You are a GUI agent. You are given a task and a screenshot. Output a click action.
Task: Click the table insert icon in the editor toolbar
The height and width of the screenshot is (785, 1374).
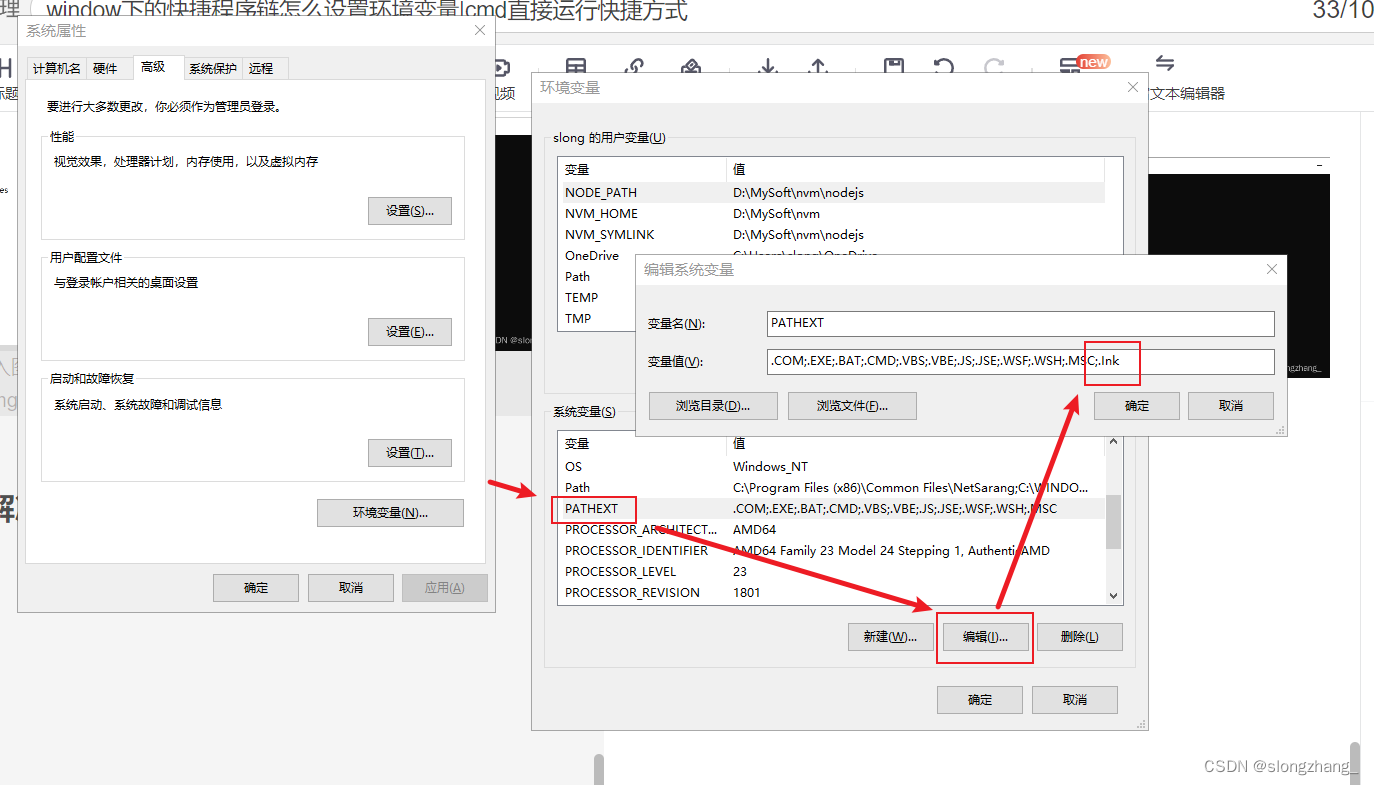tap(576, 66)
